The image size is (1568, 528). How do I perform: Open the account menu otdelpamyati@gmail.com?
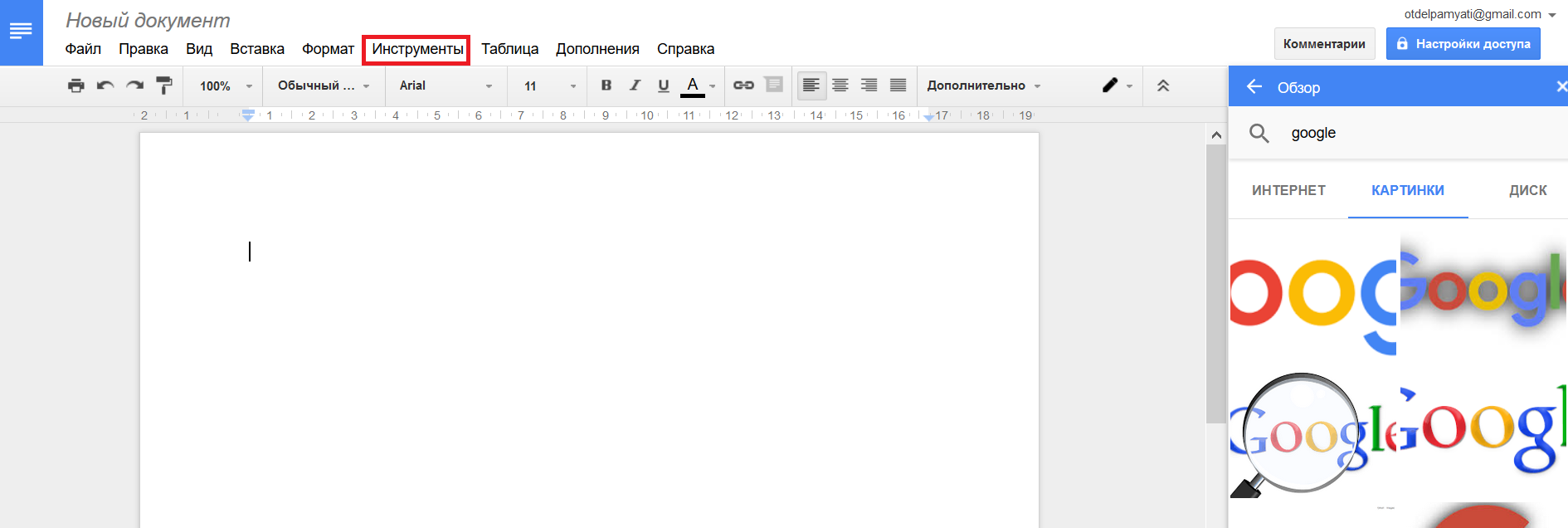pyautogui.click(x=1479, y=14)
